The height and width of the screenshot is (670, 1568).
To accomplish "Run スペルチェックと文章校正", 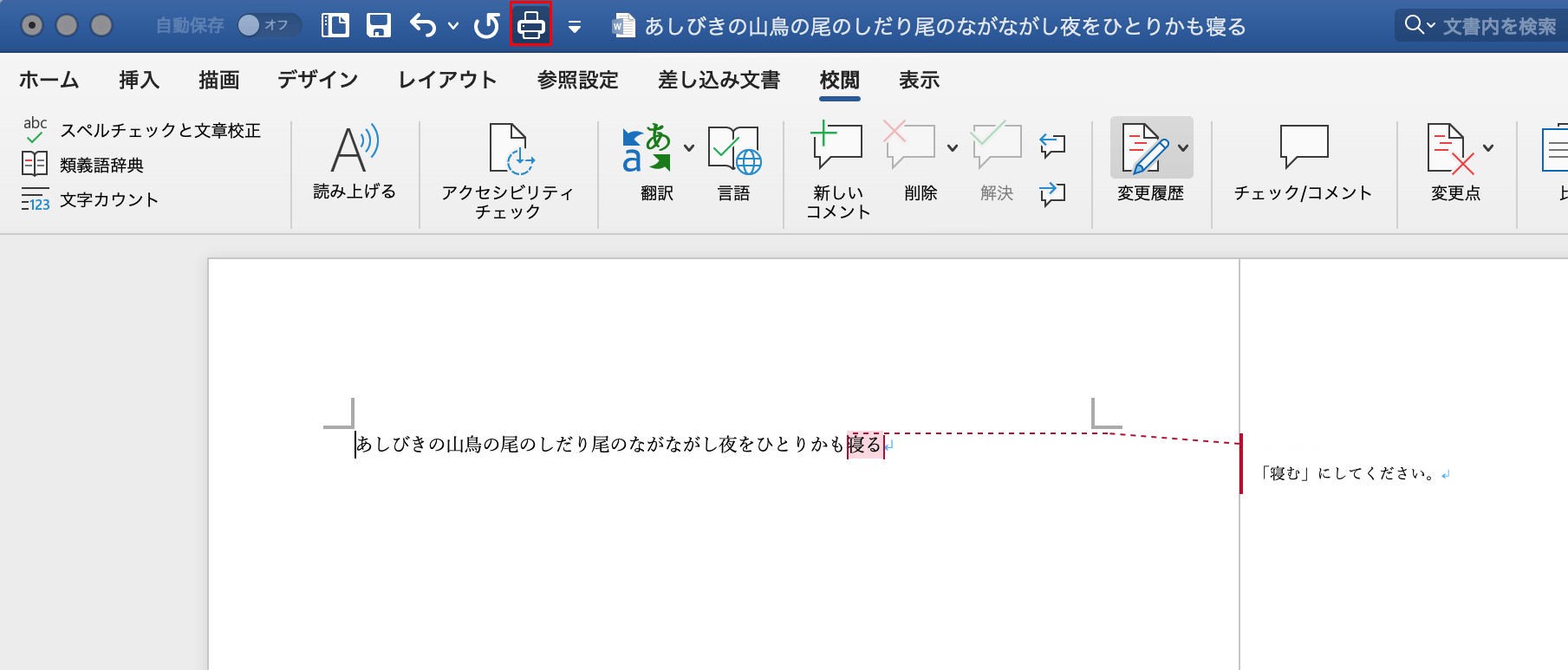I will 142,130.
